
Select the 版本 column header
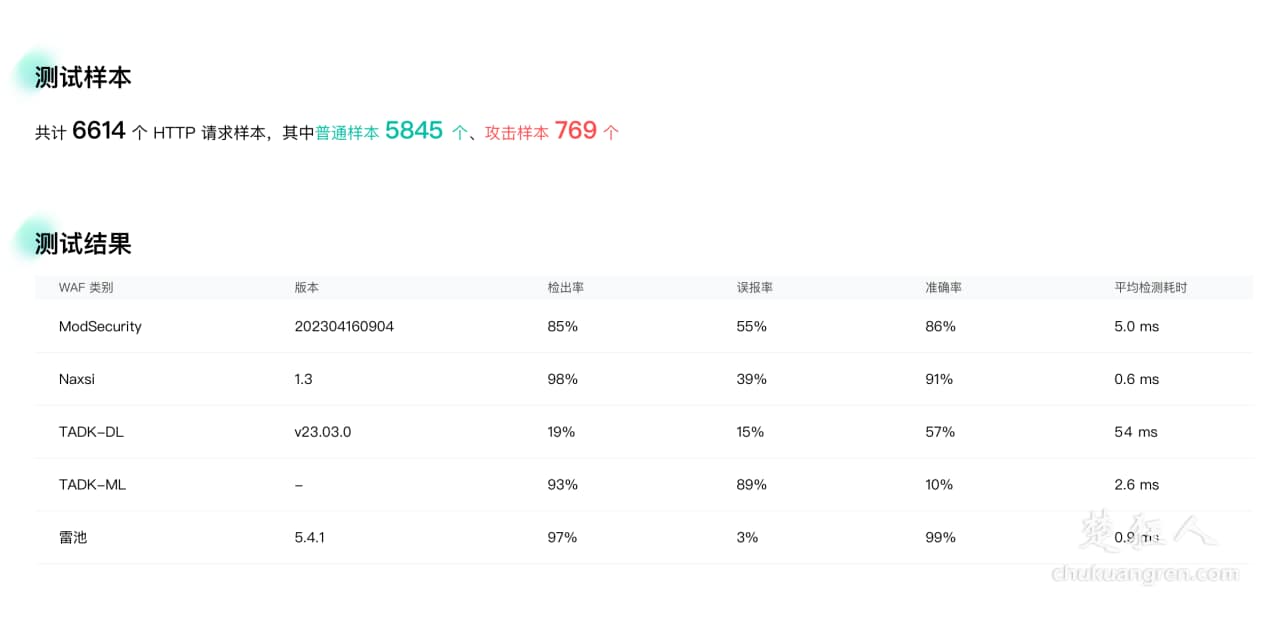pyautogui.click(x=306, y=288)
